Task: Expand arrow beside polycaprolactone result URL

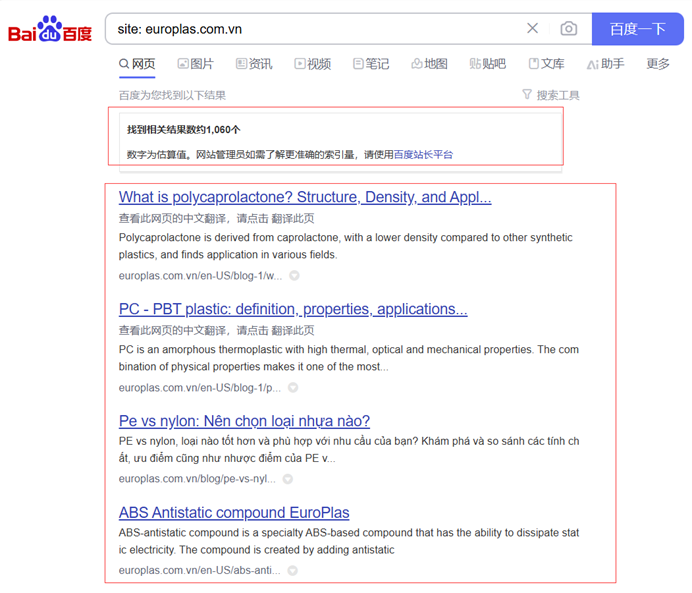Action: point(294,276)
